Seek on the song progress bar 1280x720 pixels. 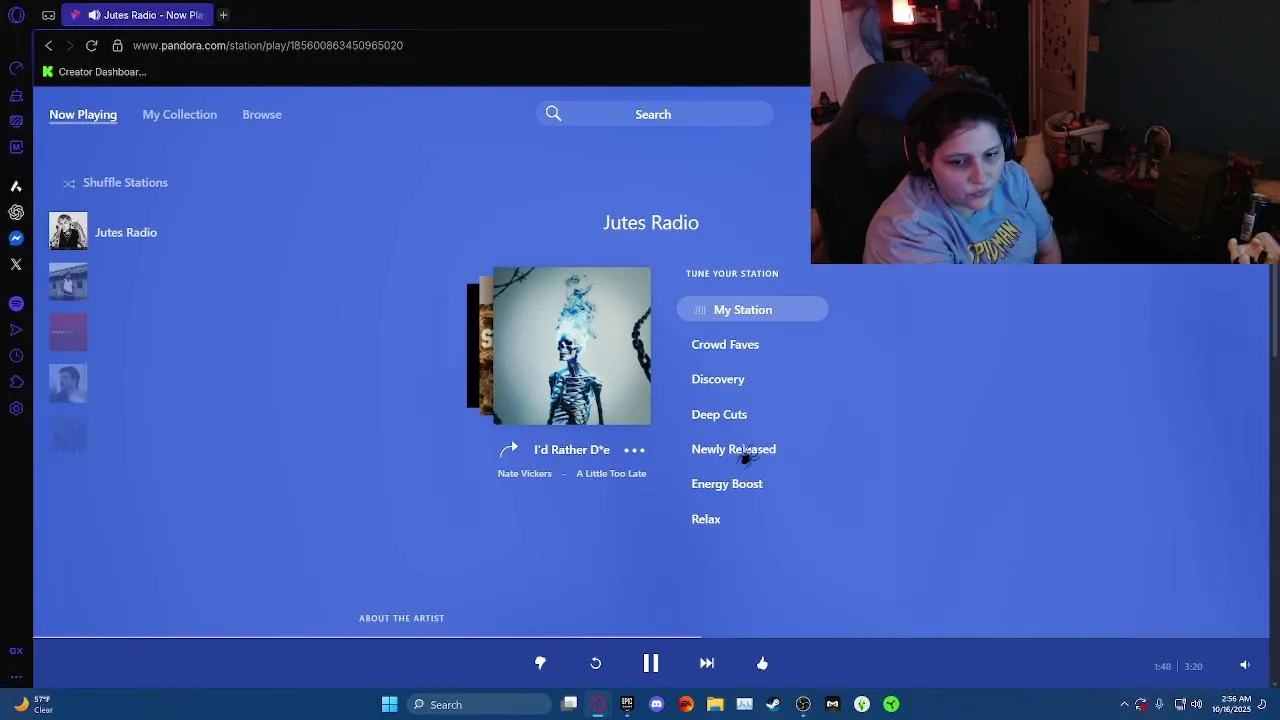(651, 637)
